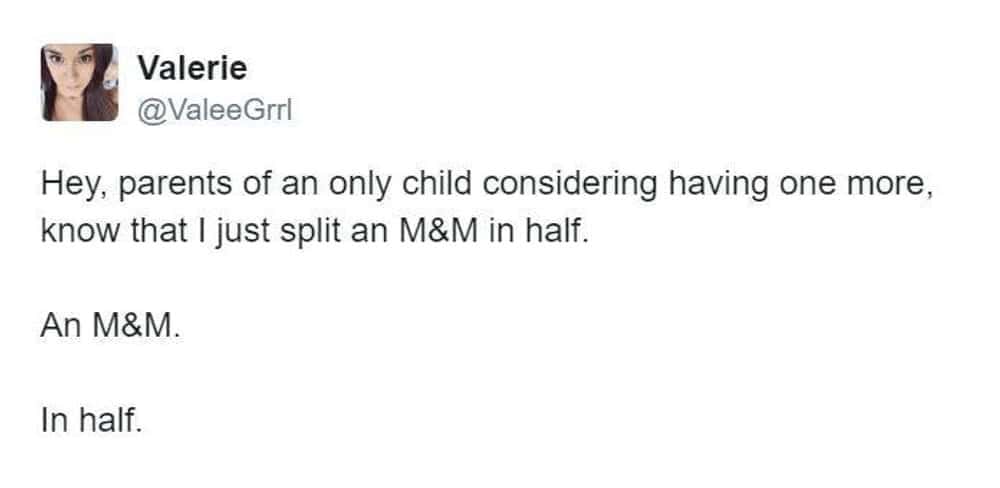Open the Valerie display name link
Image resolution: width=1000 pixels, height=488 pixels.
[x=191, y=68]
